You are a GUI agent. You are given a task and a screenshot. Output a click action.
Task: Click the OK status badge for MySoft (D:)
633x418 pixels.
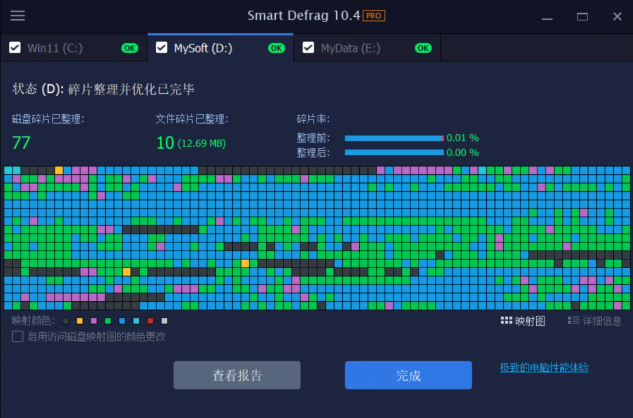(277, 48)
